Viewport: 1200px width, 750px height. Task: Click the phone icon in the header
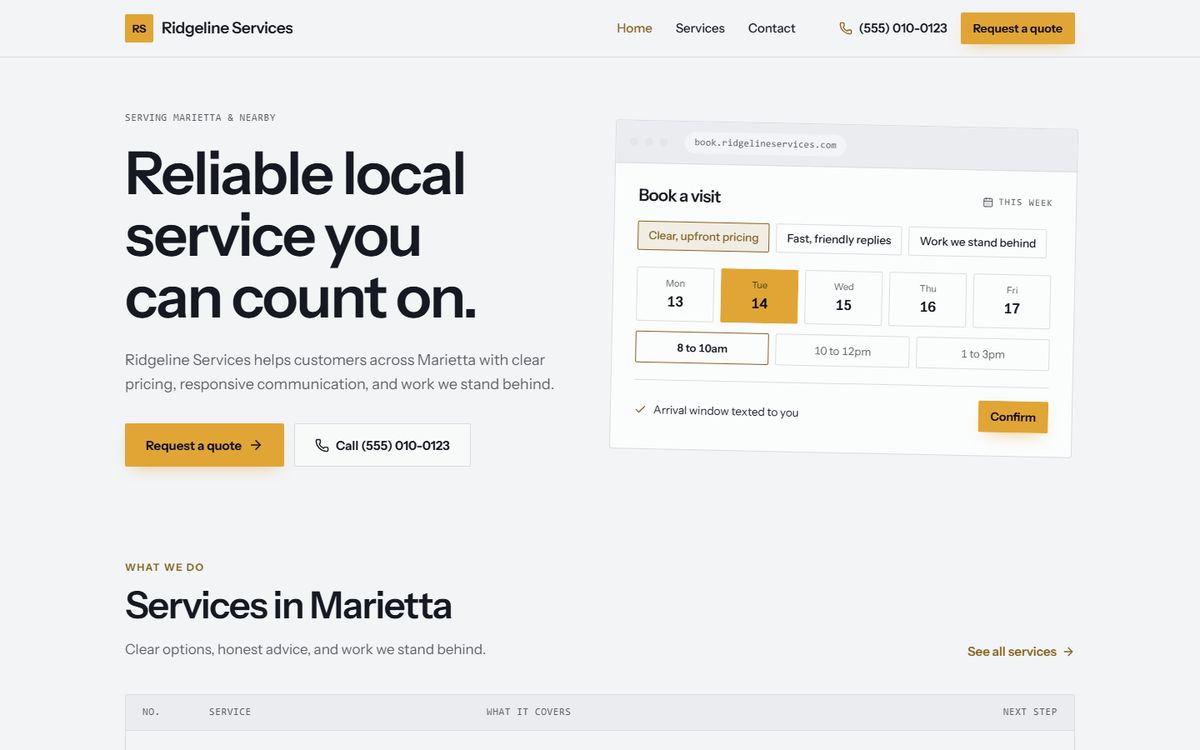pos(846,28)
